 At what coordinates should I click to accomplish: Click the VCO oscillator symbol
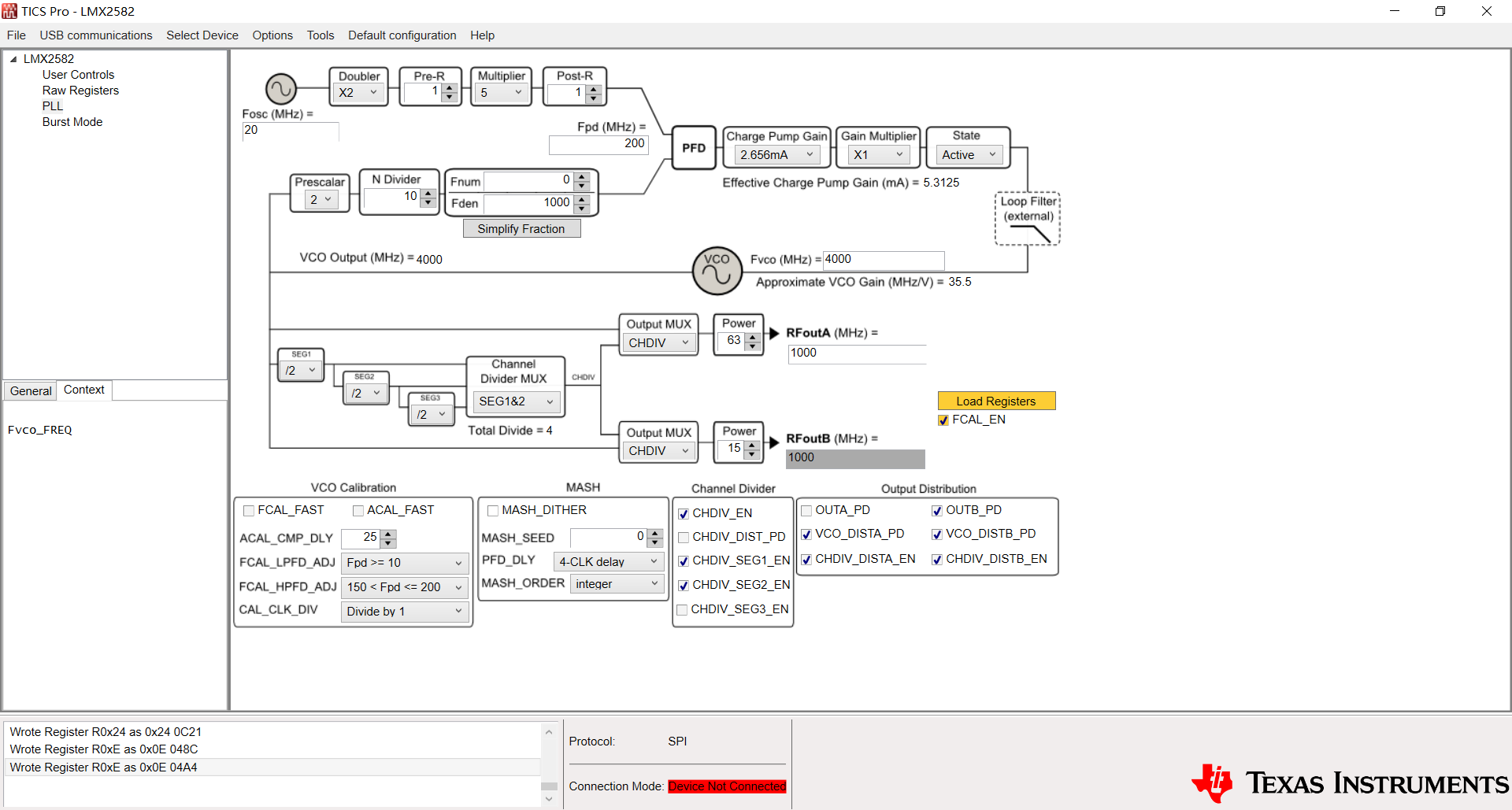coord(717,271)
